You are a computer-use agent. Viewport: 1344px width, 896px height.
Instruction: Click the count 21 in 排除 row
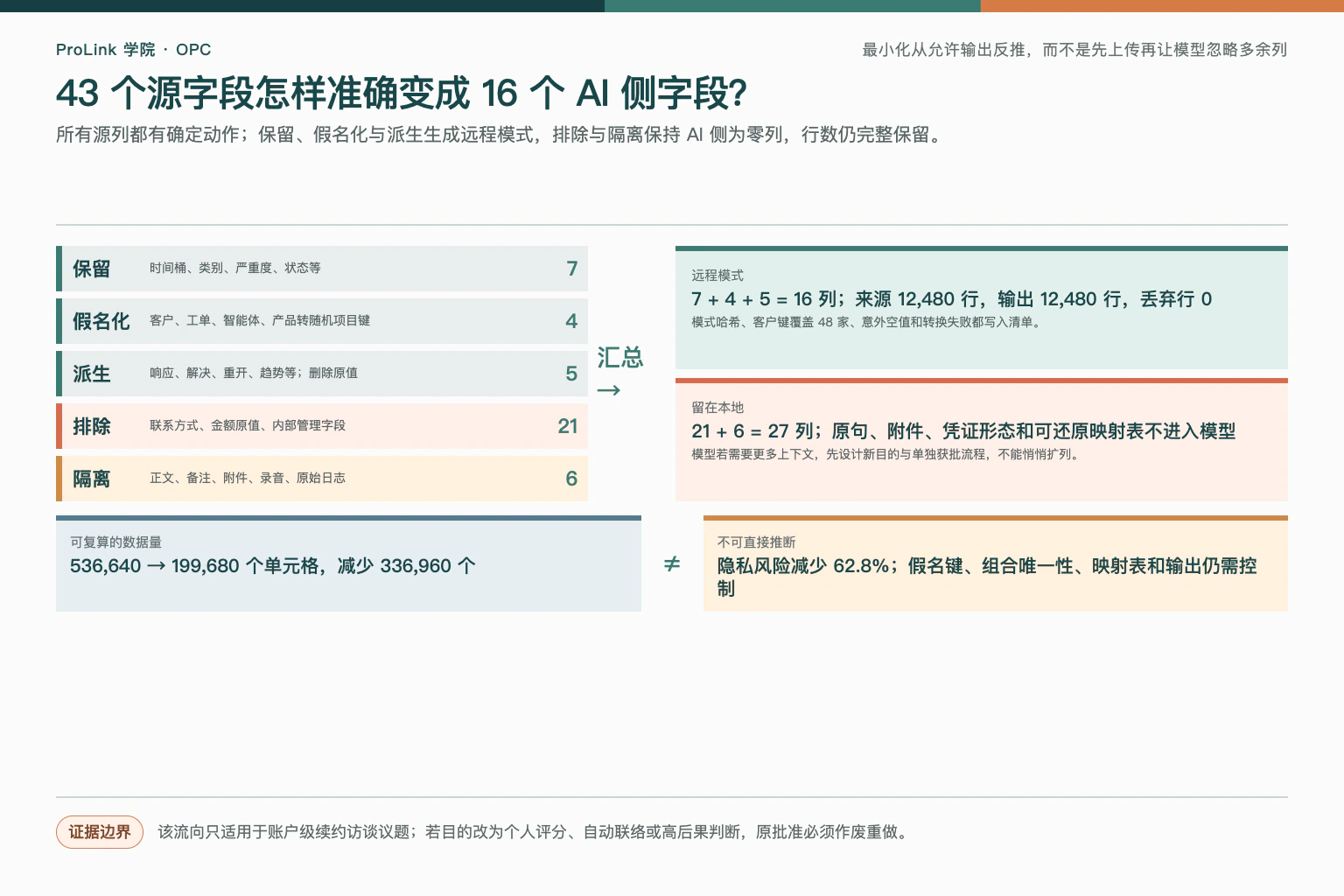[568, 426]
